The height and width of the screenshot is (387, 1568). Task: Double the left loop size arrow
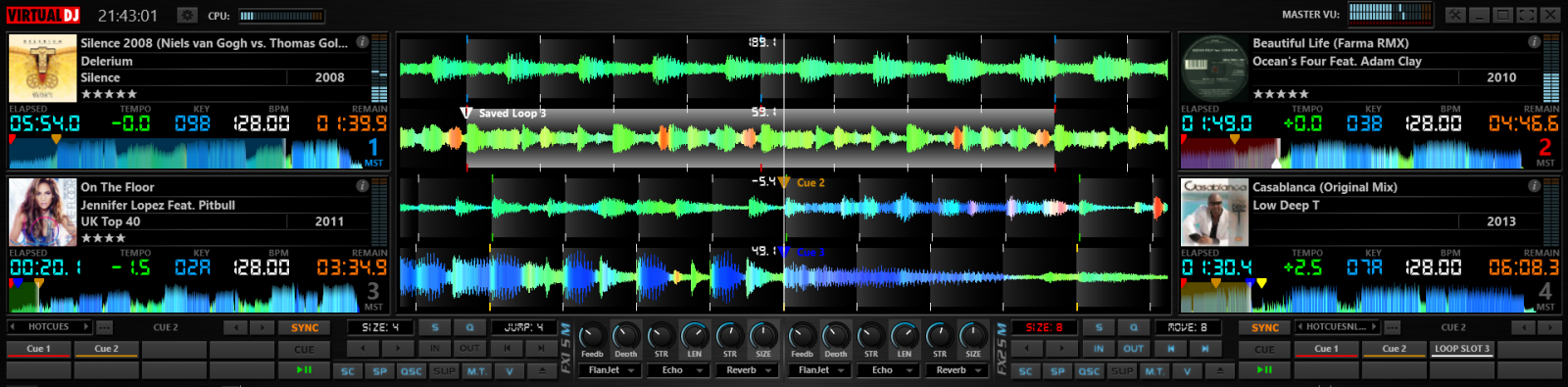(x=398, y=348)
